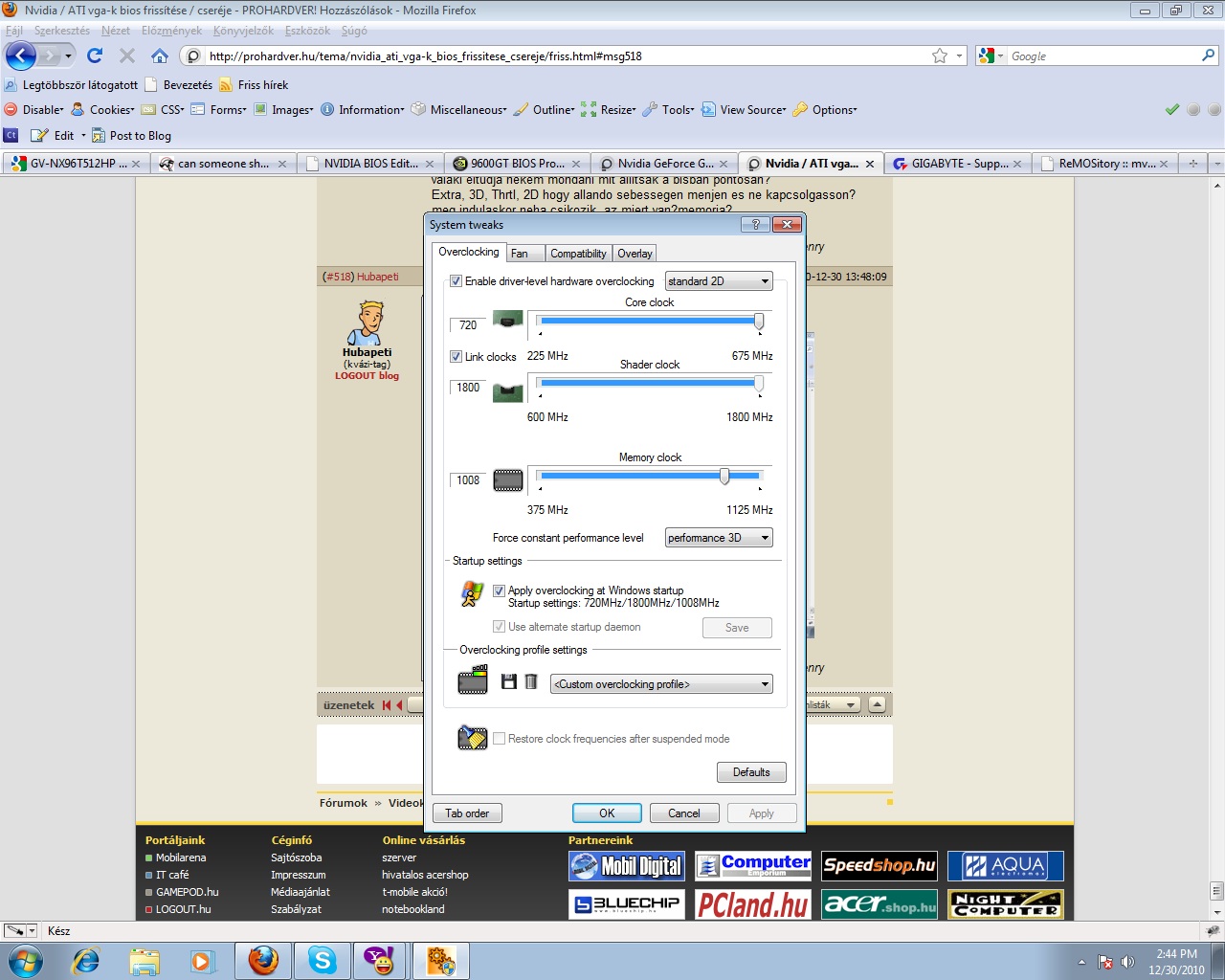Screen dimensions: 1225x980
Task: Open Tools menu in developer toolbar
Action: click(x=668, y=109)
